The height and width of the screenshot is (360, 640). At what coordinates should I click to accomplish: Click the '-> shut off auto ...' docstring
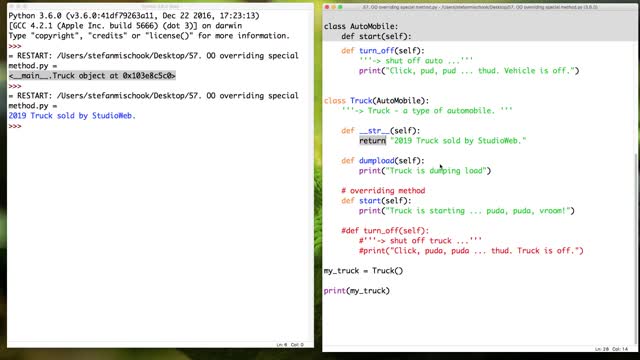pyautogui.click(x=416, y=61)
